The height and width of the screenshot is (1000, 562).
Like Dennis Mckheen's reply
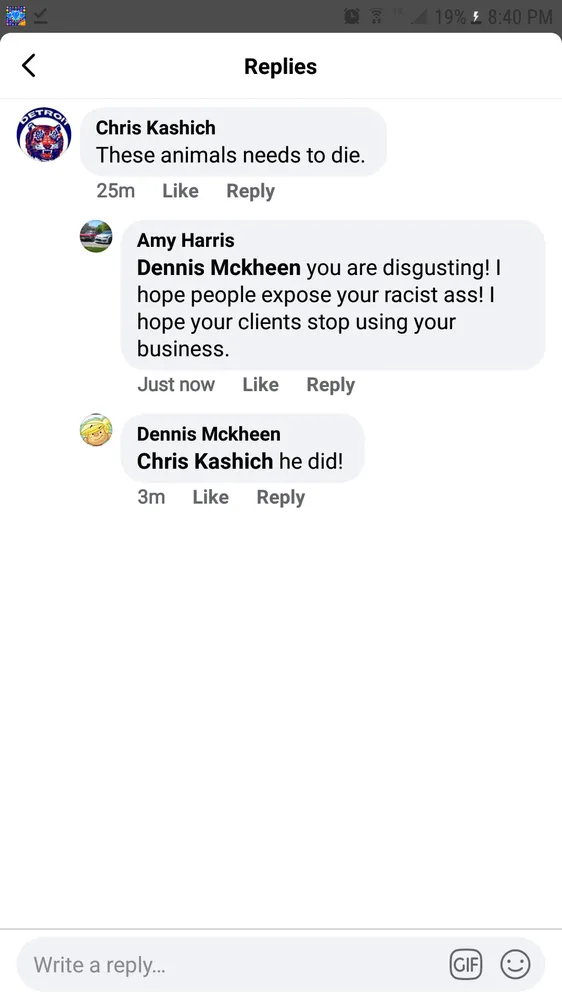[211, 497]
